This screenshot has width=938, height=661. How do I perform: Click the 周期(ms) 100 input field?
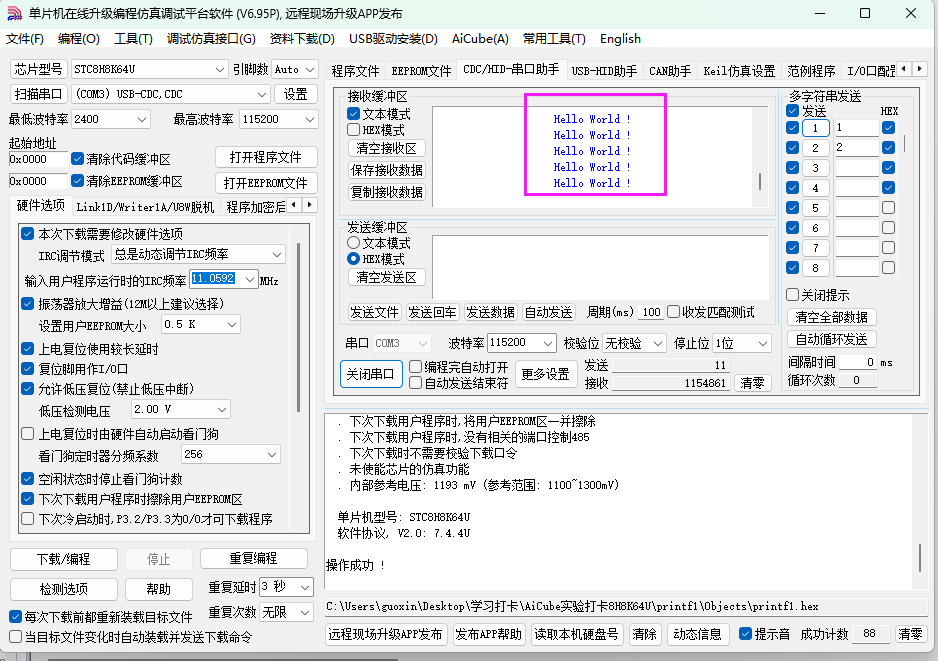click(x=651, y=312)
